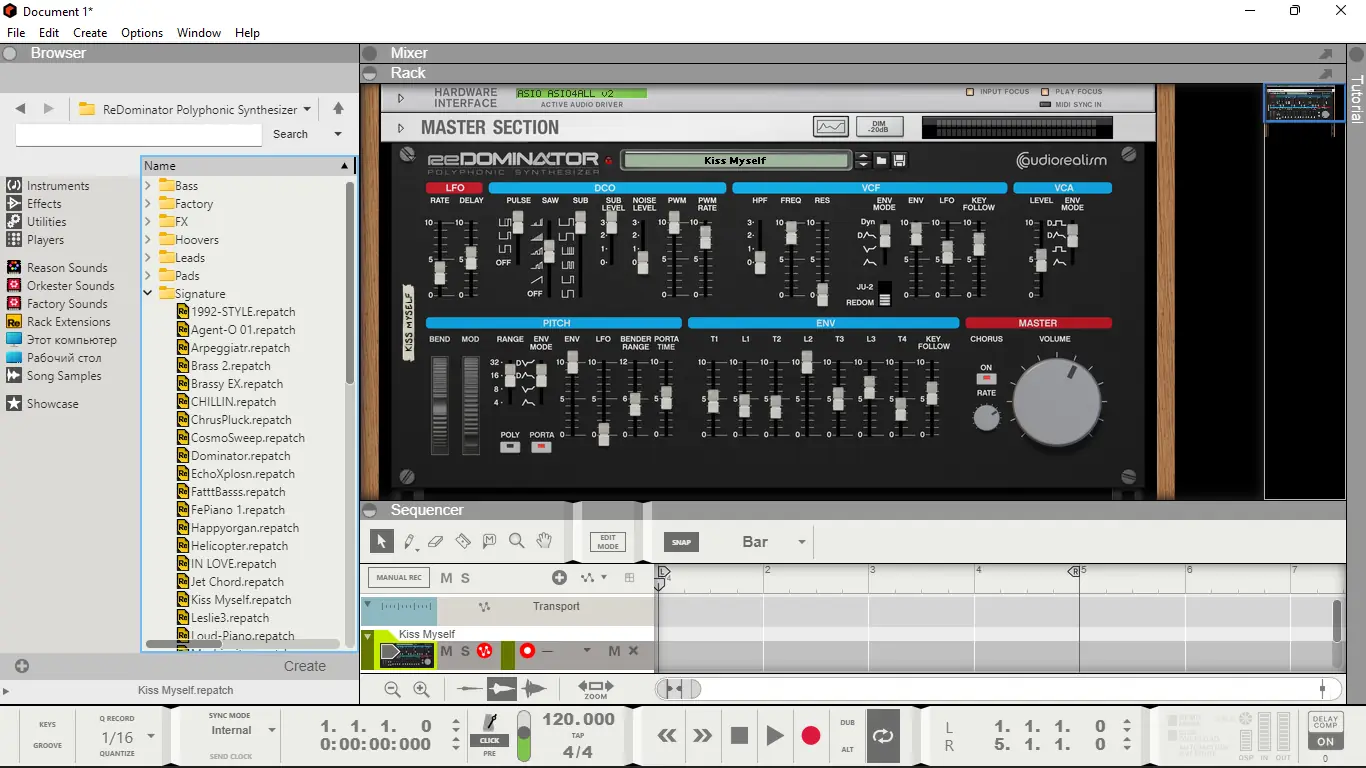1366x768 pixels.
Task: Open the File menu
Action: click(x=16, y=32)
